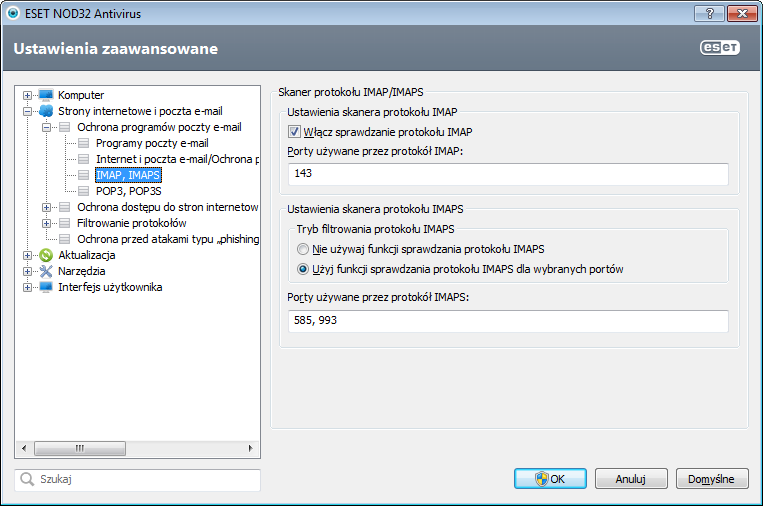763x506 pixels.
Task: Expand the Interfejs użytkownika tree node
Action: click(x=27, y=288)
